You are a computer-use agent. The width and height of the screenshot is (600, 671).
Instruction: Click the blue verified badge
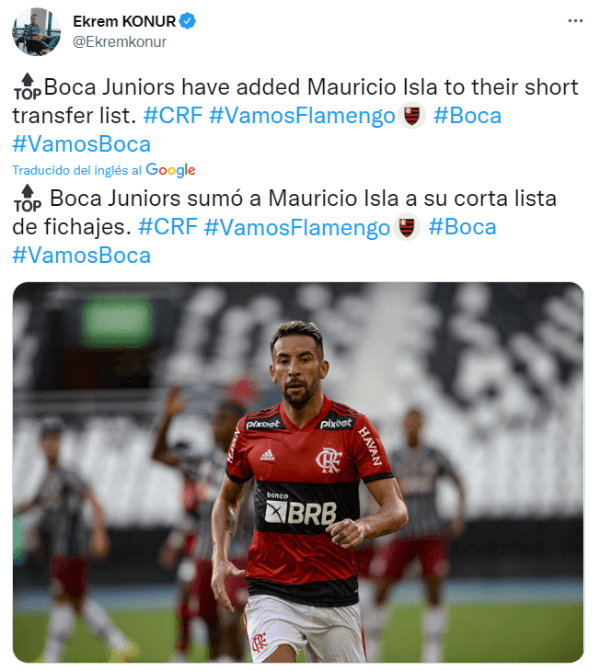[x=187, y=21]
